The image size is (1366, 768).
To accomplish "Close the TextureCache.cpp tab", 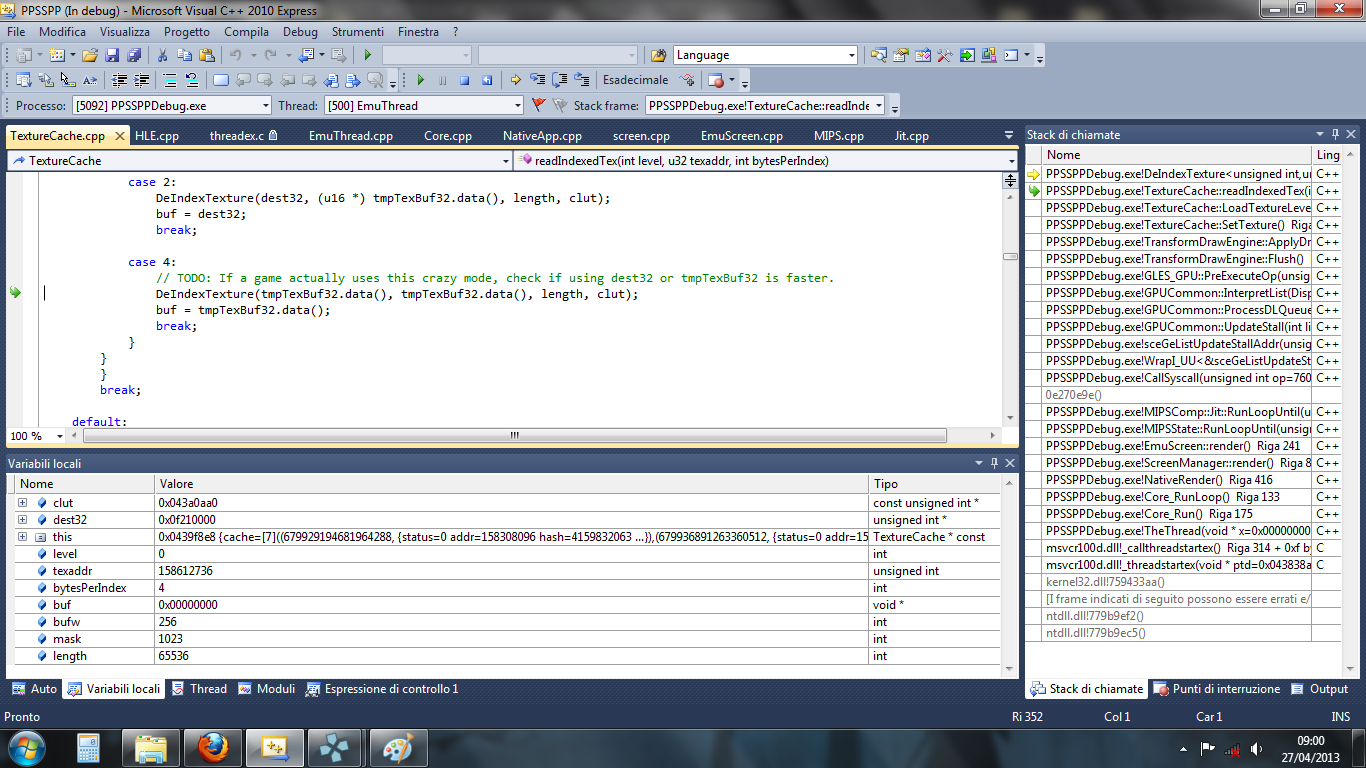I will pos(120,136).
